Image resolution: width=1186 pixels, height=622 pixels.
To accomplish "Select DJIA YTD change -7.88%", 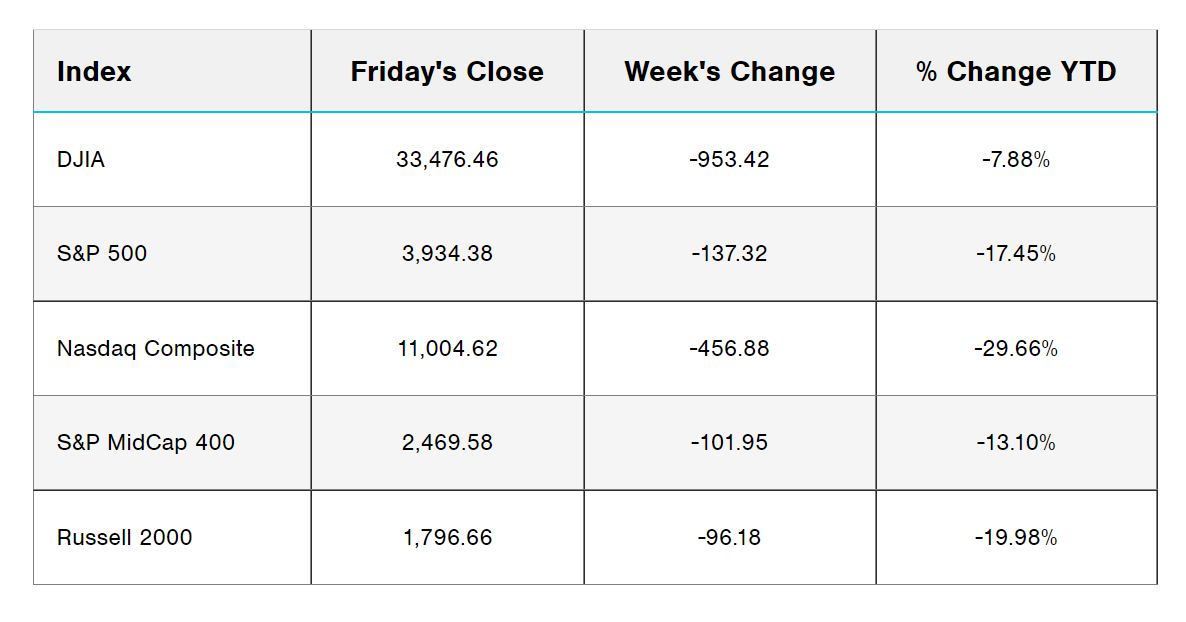I will pos(1016,159).
